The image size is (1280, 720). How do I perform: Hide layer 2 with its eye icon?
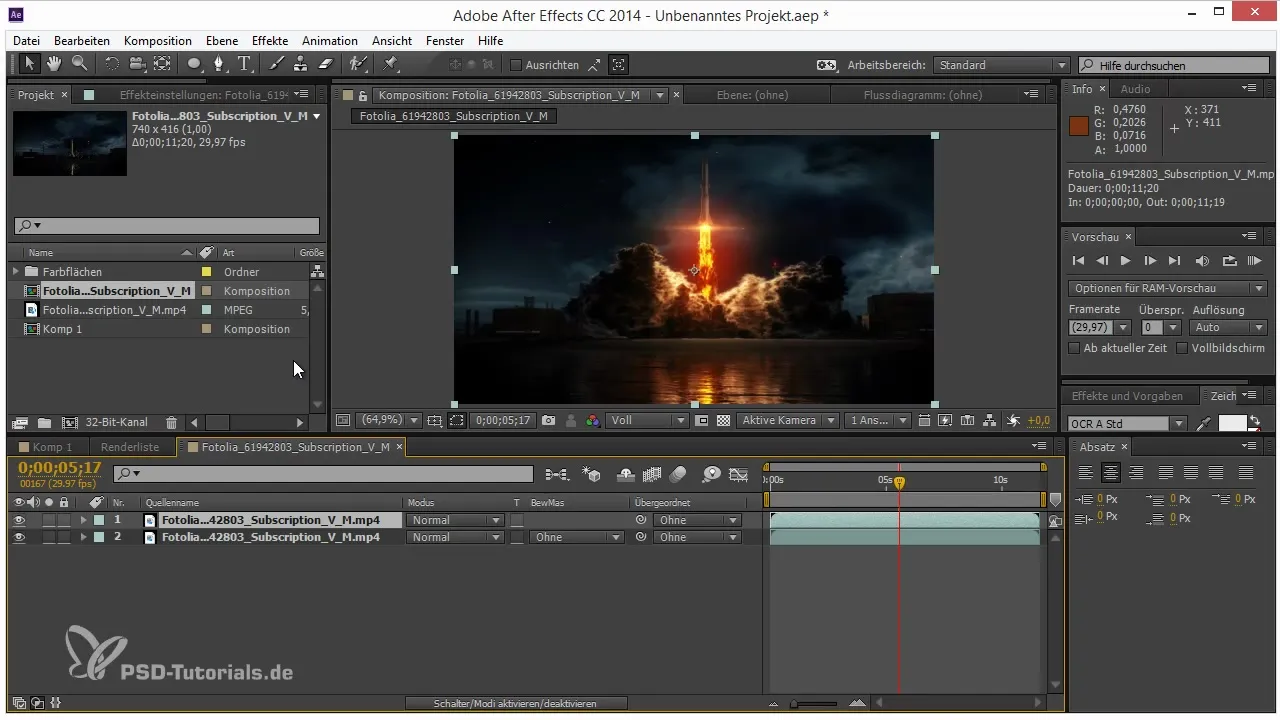point(19,537)
